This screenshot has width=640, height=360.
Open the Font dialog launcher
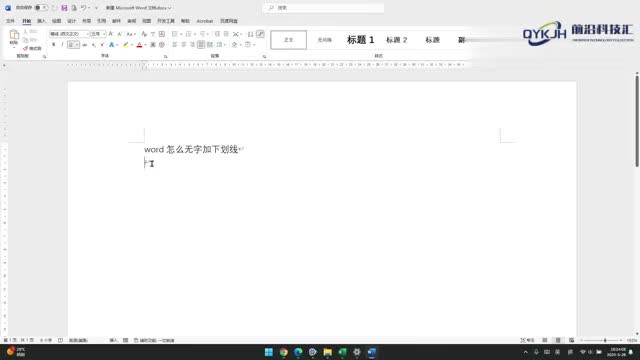click(165, 56)
